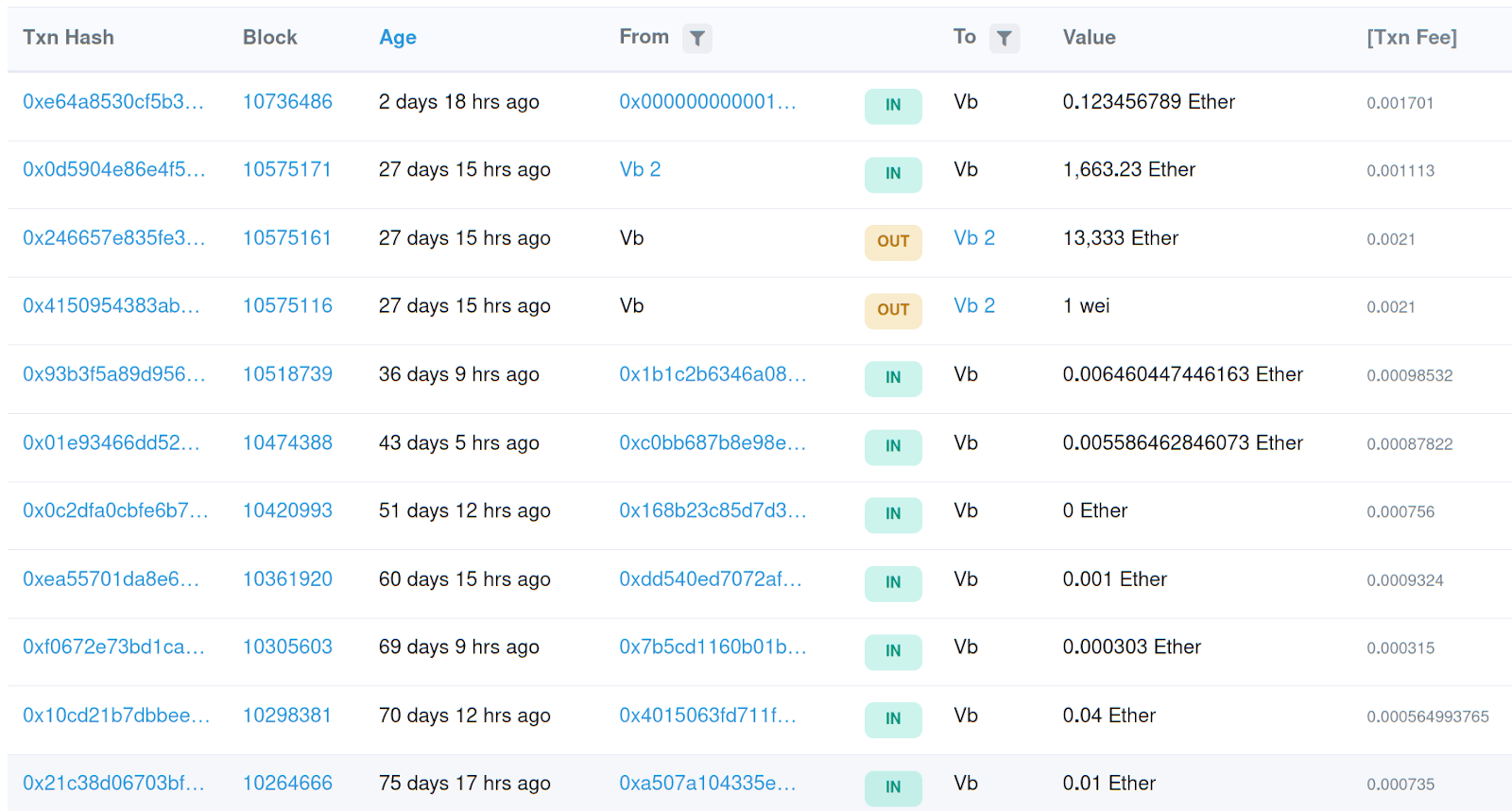
Task: Select the 0.005586462846073 Ether value
Action: coord(1183,443)
